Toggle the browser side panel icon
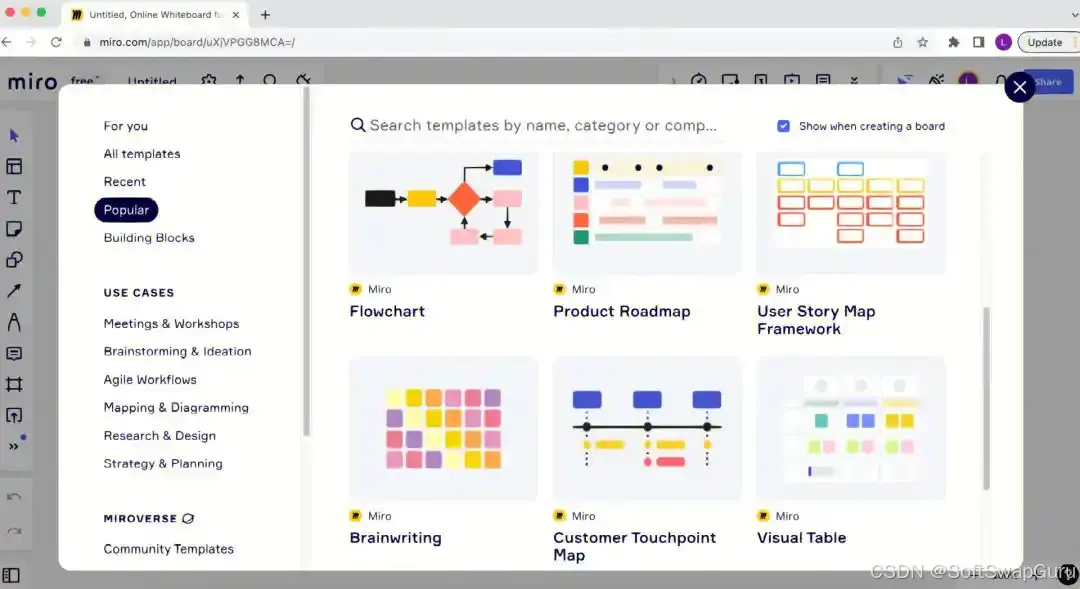Viewport: 1080px width, 589px height. tap(978, 42)
